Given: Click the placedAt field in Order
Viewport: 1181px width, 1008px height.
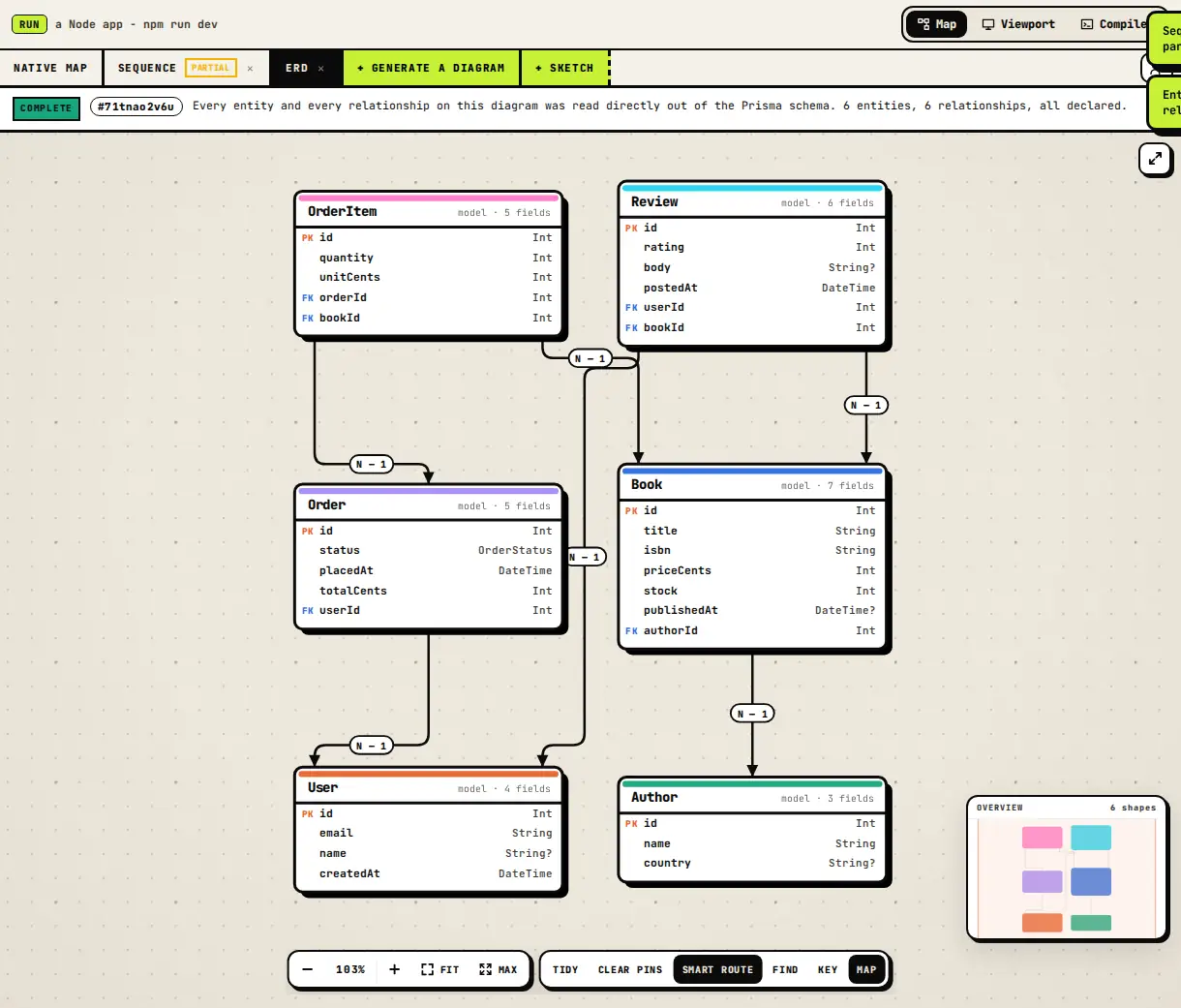Looking at the screenshot, I should [x=429, y=570].
